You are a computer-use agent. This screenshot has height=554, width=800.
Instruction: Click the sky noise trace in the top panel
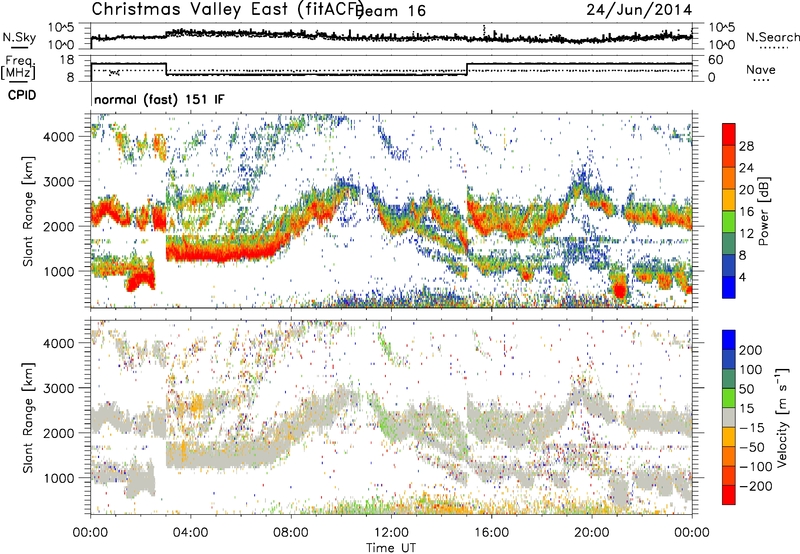[x=391, y=37]
